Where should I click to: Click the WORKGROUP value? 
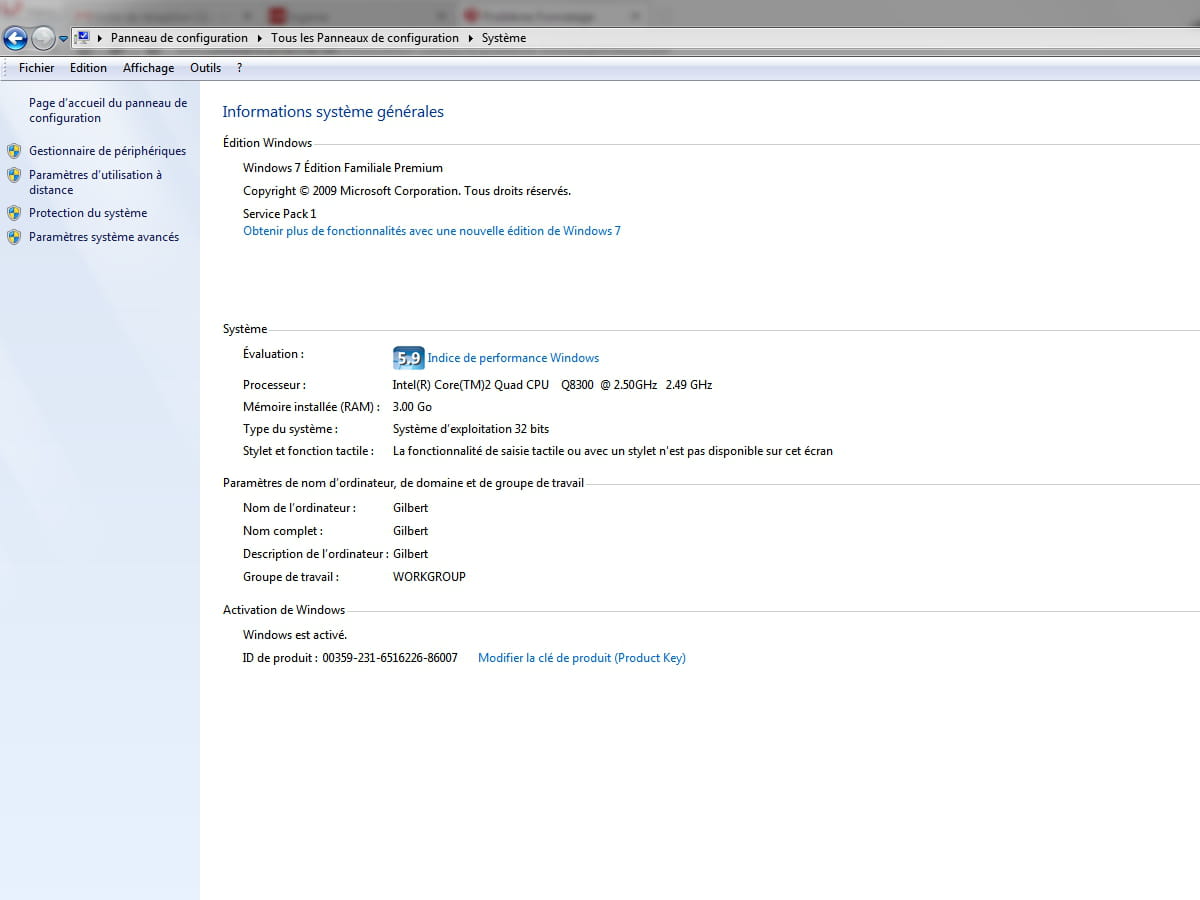tap(429, 577)
